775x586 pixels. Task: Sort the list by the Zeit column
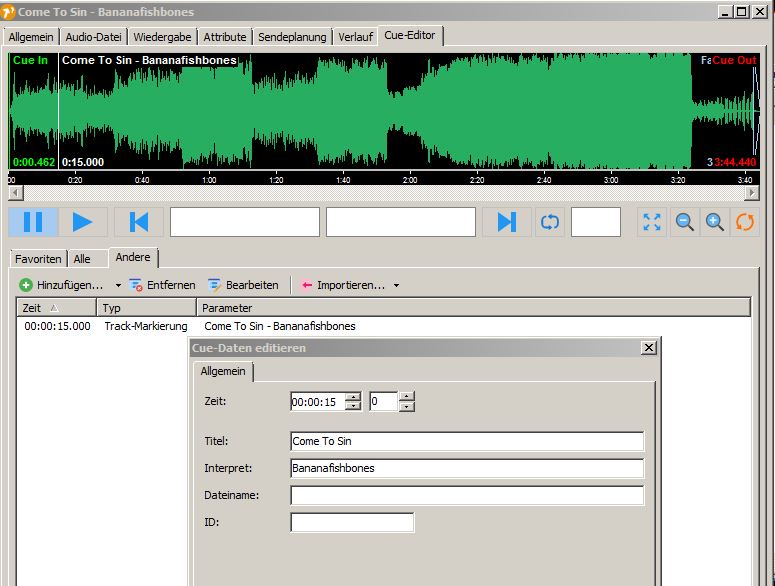(x=55, y=308)
